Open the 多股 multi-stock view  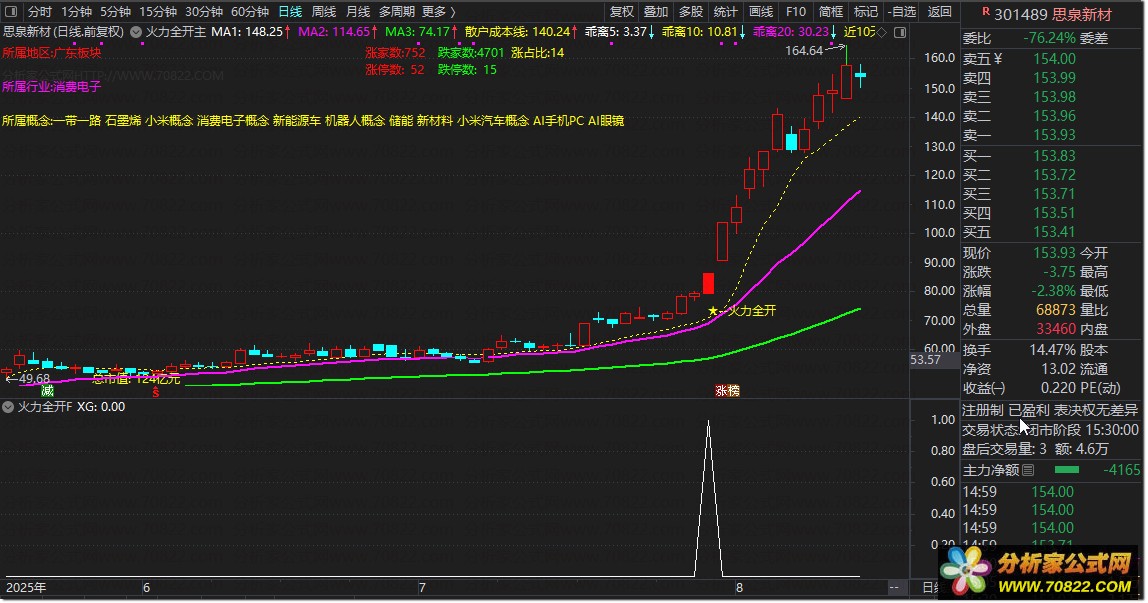point(690,12)
